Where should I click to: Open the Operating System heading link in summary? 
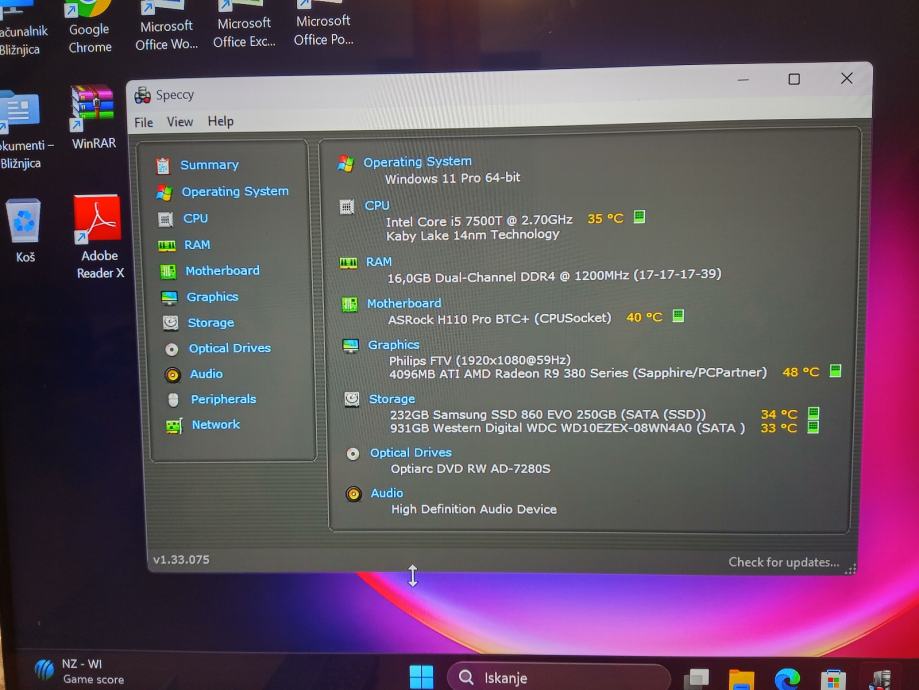pyautogui.click(x=417, y=161)
